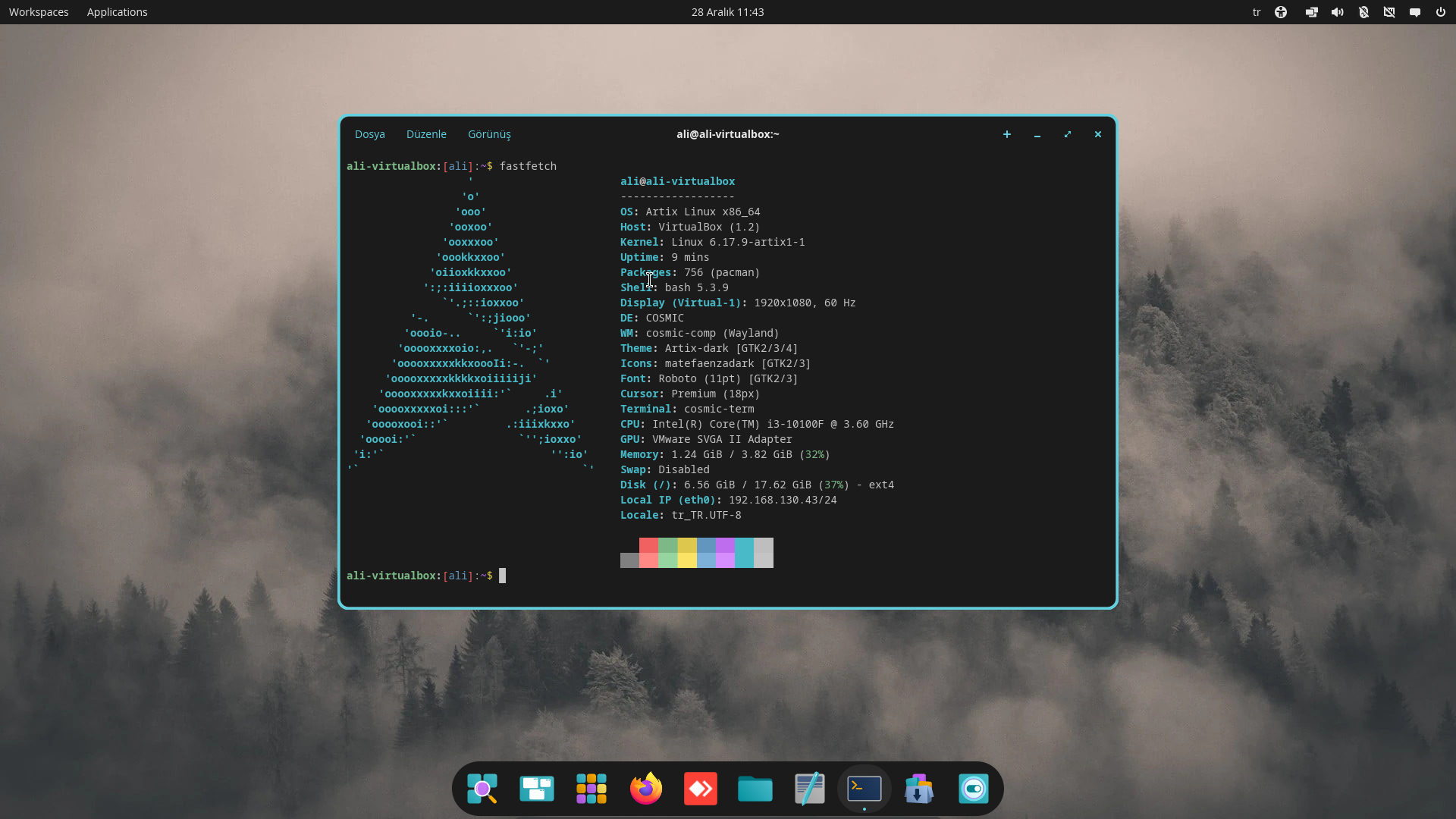
Task: Click the Disk value '6.56 GiB / 17.62 GiB'
Action: coord(748,485)
